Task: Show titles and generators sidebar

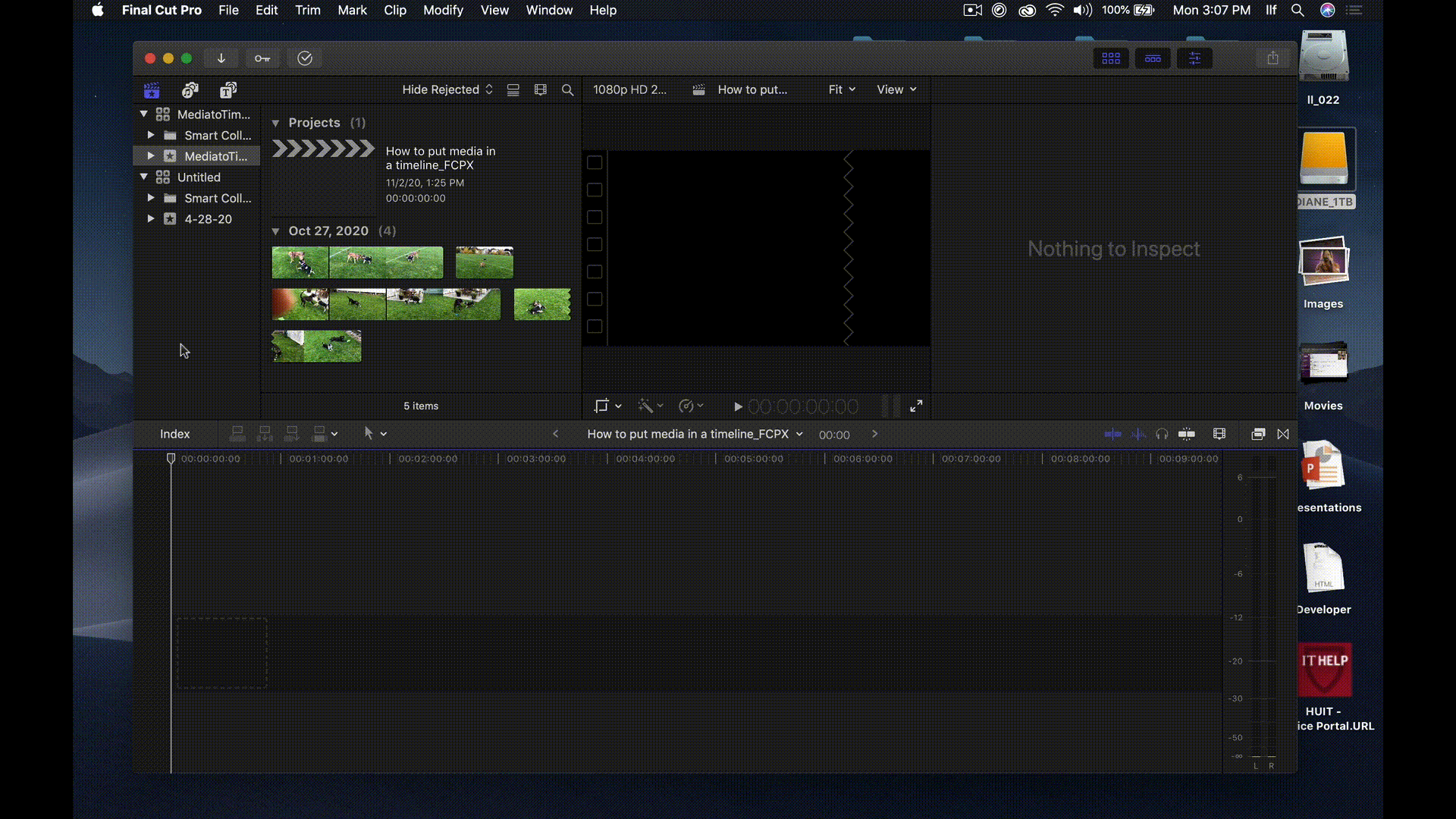Action: [228, 90]
